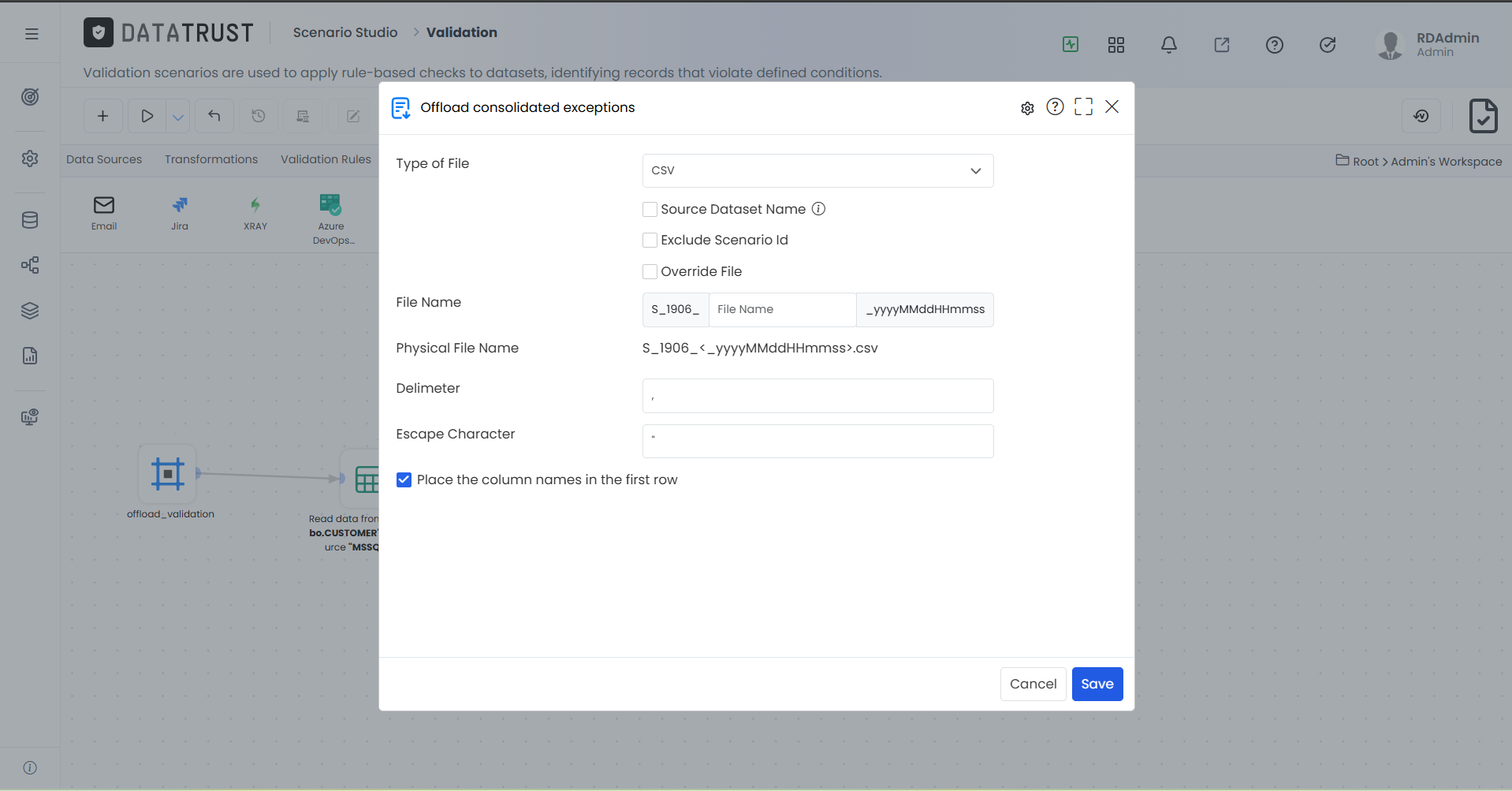This screenshot has width=1512, height=791.
Task: Click the export table toolbar icon
Action: (303, 116)
